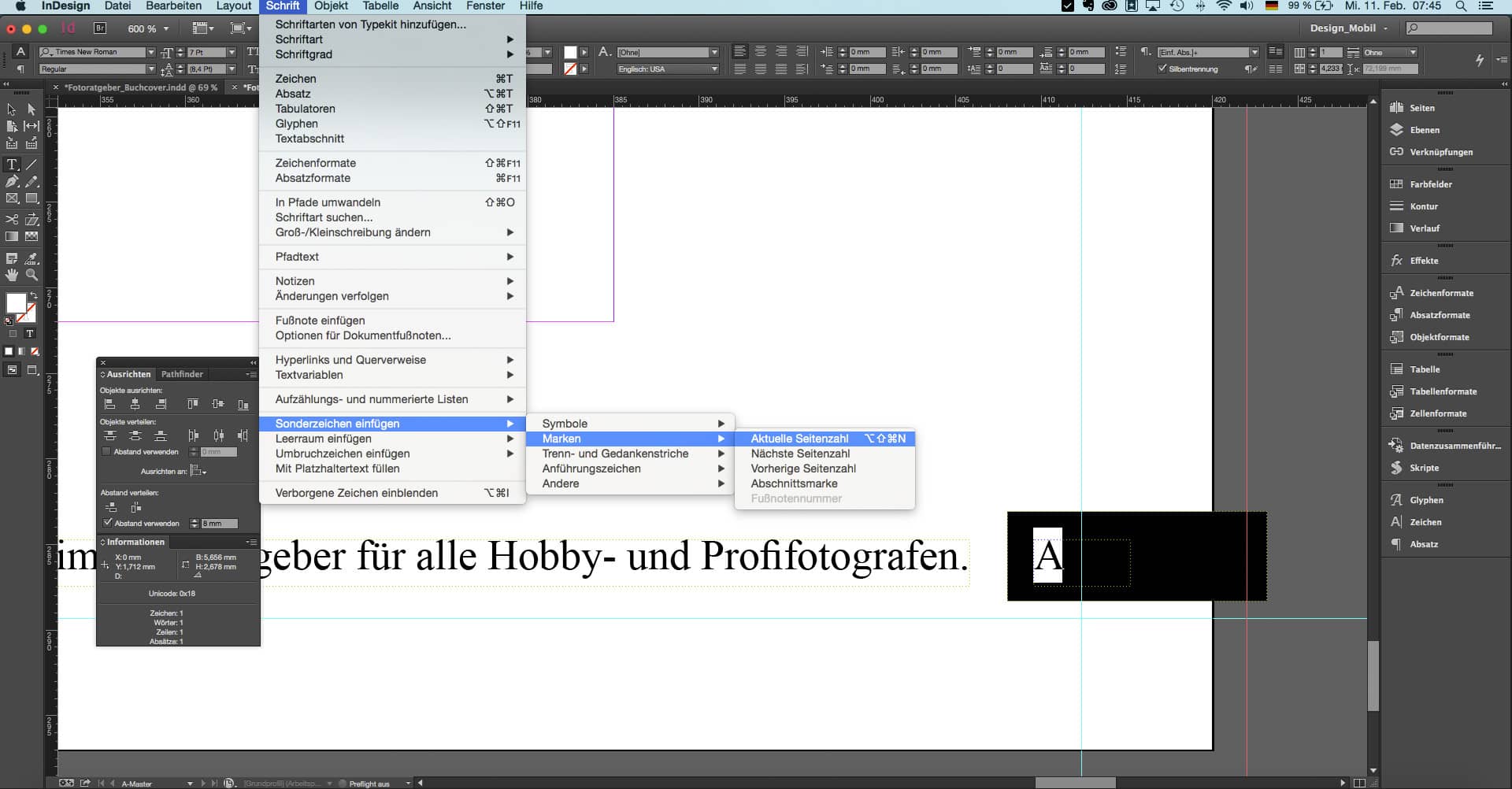Enable Abstand verwenden under Objekte verteilen
This screenshot has width=1512, height=789.
tap(107, 451)
